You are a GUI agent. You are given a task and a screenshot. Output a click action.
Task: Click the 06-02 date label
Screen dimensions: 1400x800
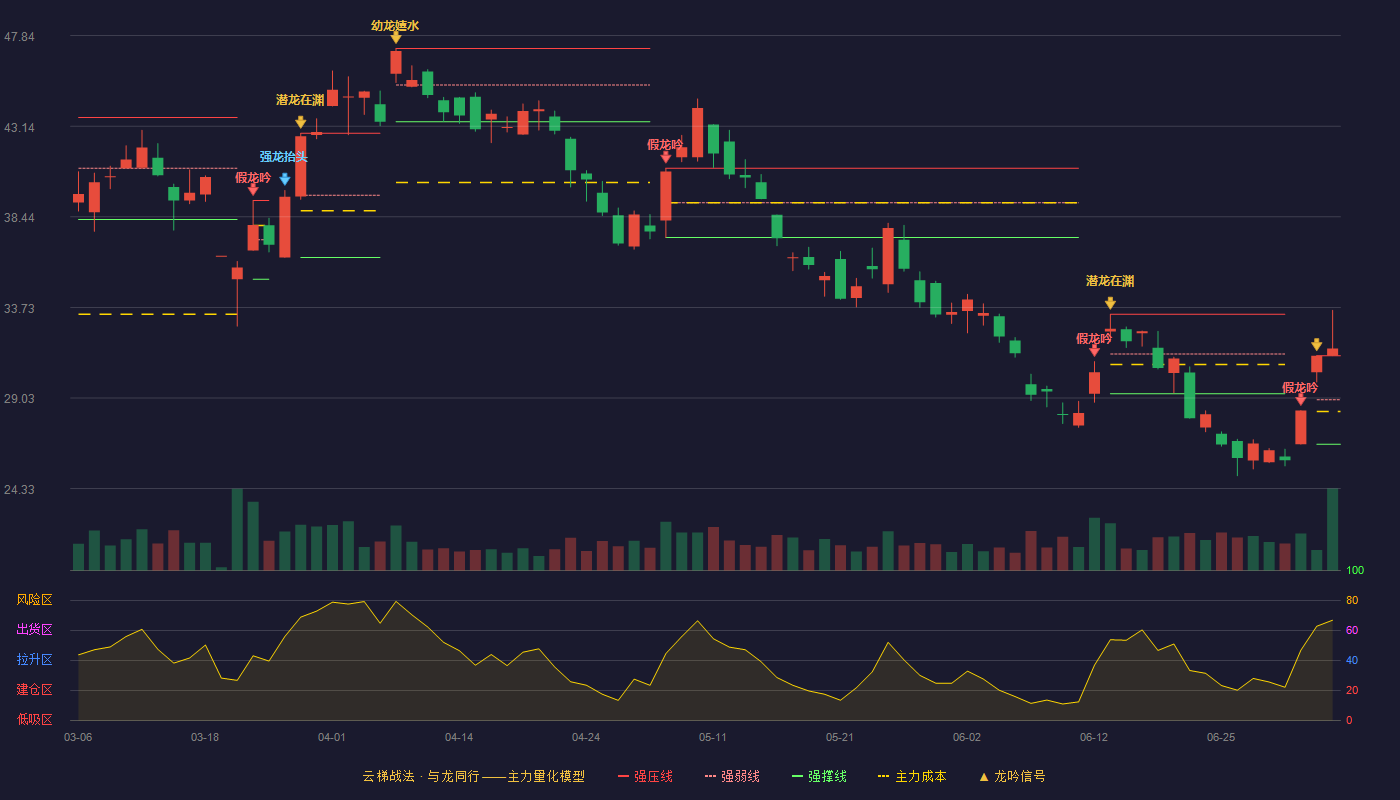967,737
